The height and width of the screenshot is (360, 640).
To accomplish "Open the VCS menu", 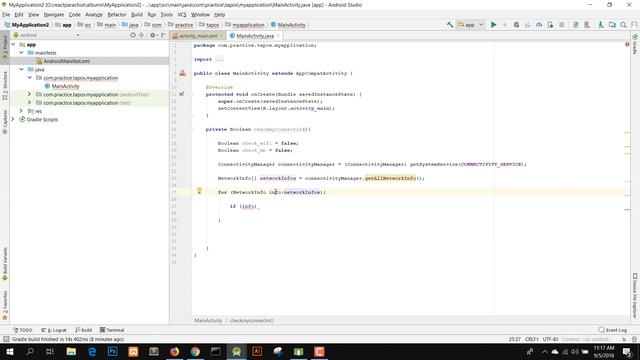I will click(x=182, y=15).
